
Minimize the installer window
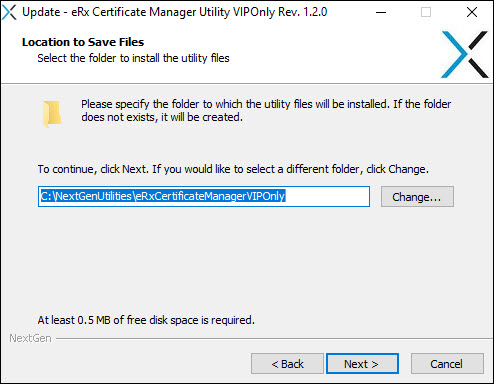[381, 12]
